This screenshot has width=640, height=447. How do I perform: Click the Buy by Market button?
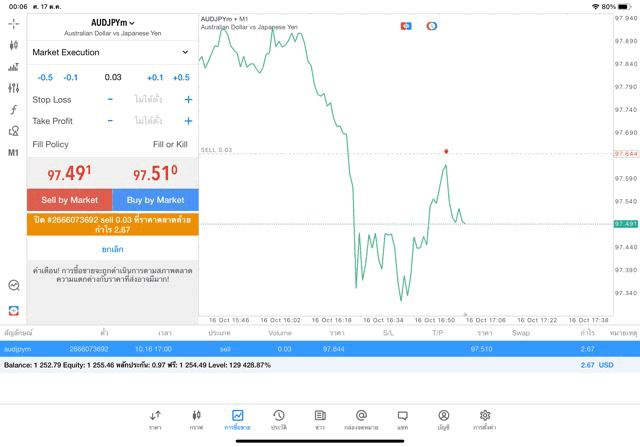[155, 200]
